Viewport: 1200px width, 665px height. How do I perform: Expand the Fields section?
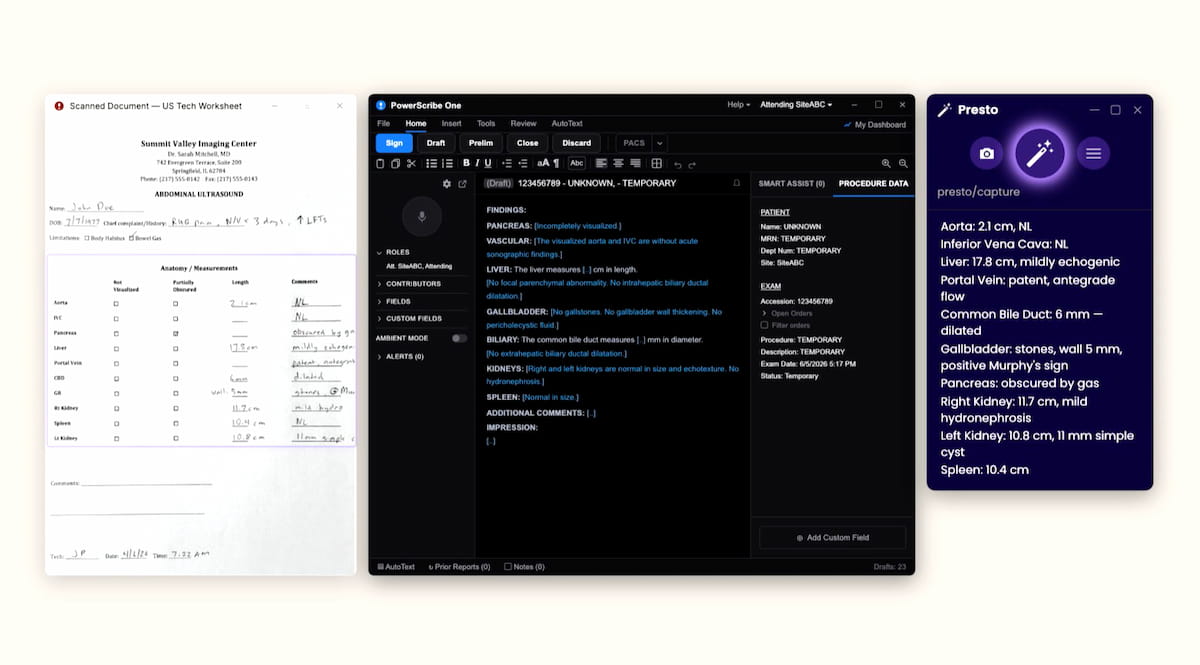(394, 301)
